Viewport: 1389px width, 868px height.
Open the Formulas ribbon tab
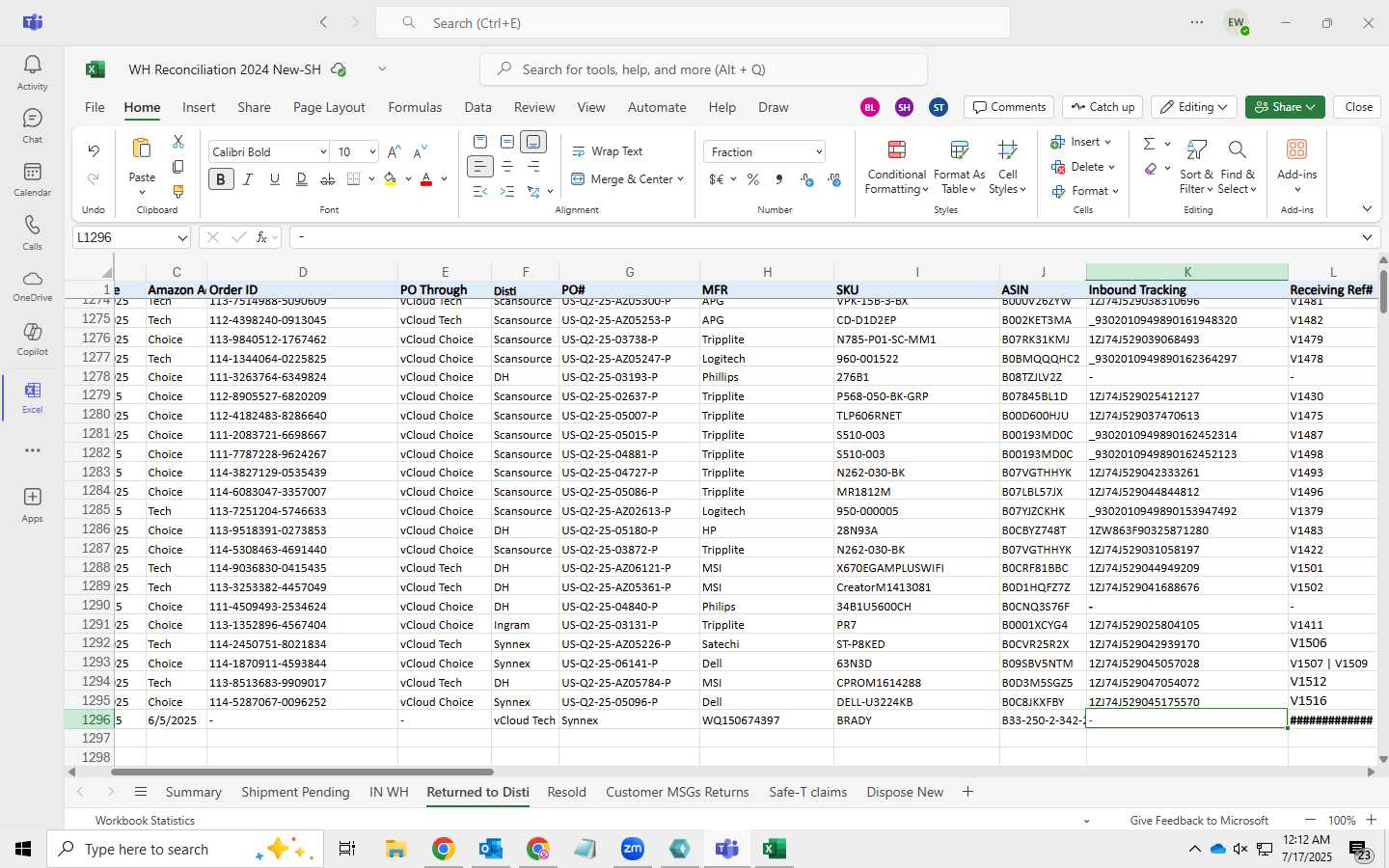[415, 107]
